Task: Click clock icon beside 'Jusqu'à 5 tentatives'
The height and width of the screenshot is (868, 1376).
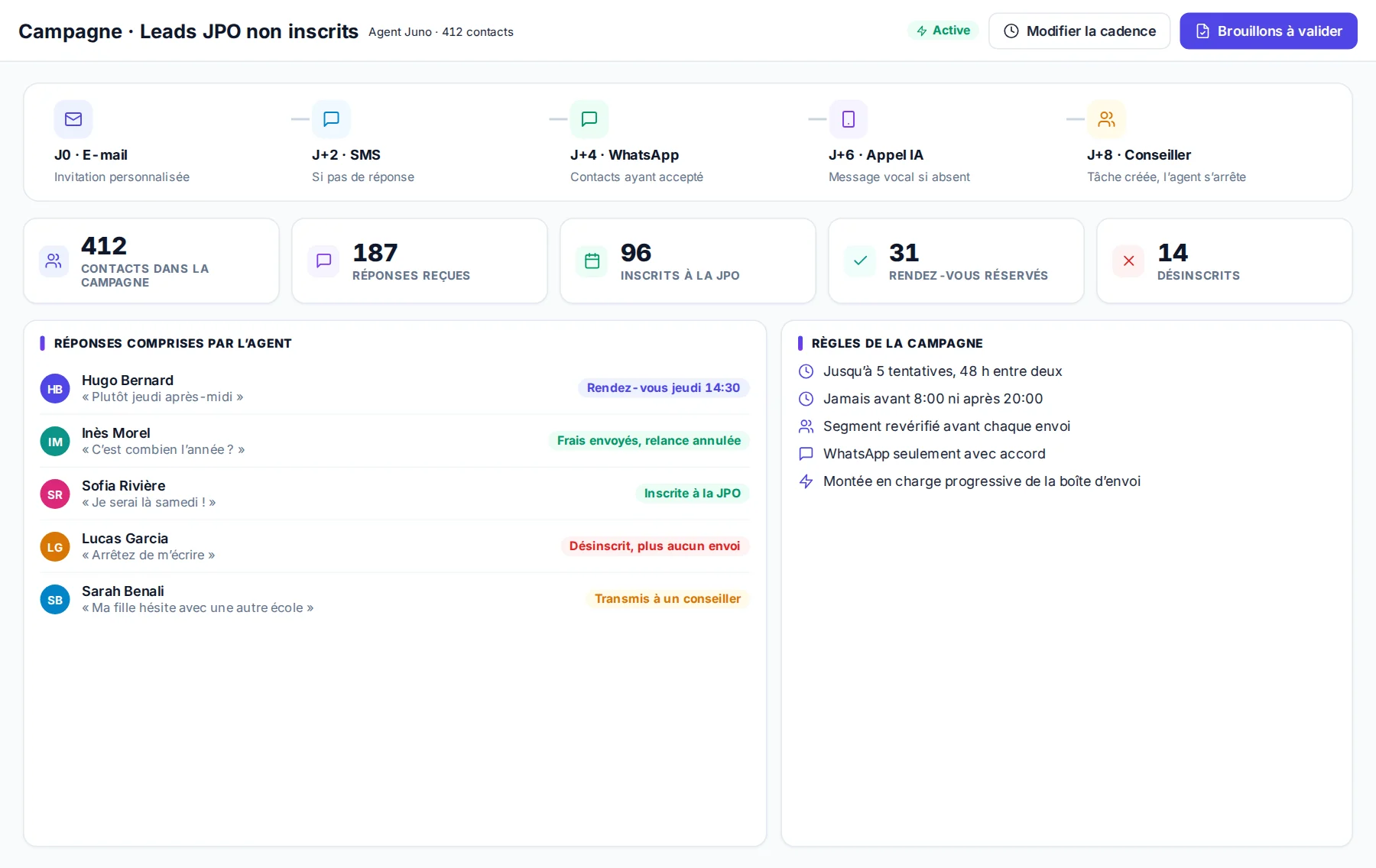Action: [x=806, y=371]
